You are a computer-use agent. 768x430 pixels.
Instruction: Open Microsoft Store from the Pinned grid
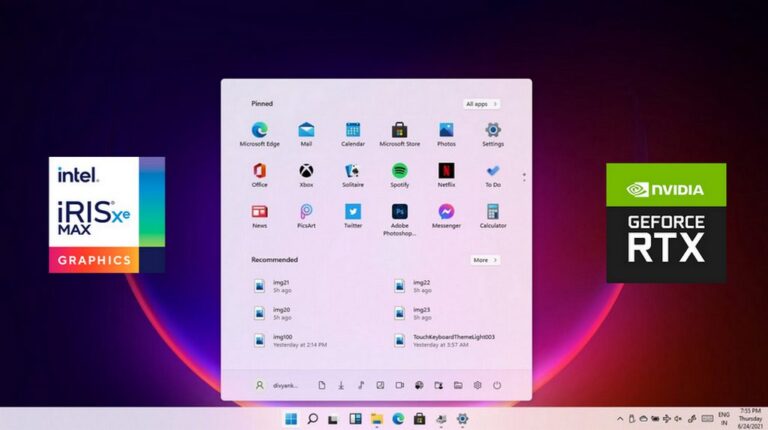pos(400,134)
